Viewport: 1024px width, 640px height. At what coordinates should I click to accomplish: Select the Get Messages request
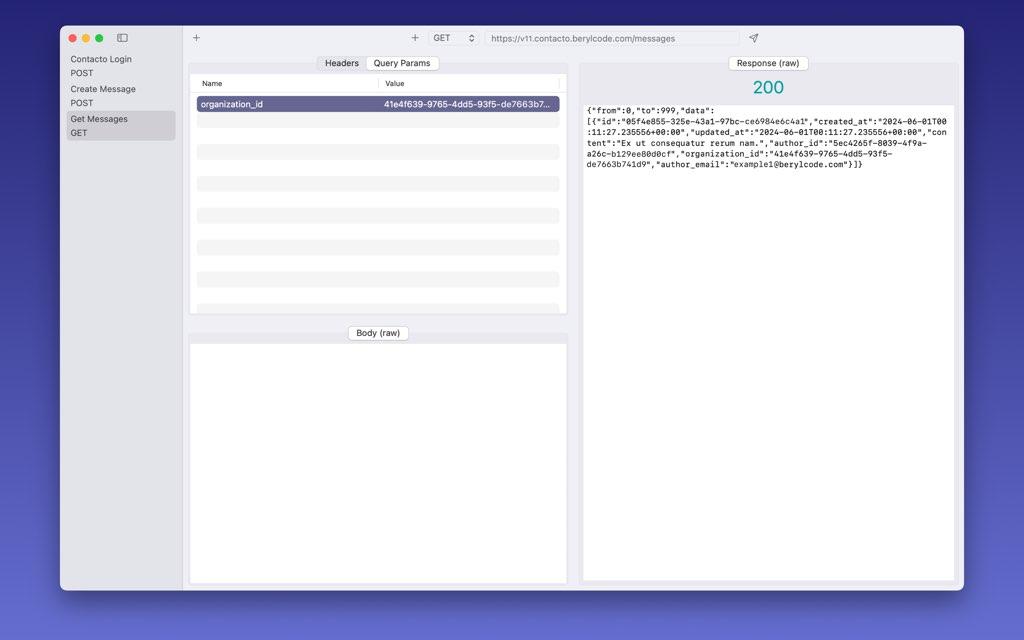pos(99,118)
